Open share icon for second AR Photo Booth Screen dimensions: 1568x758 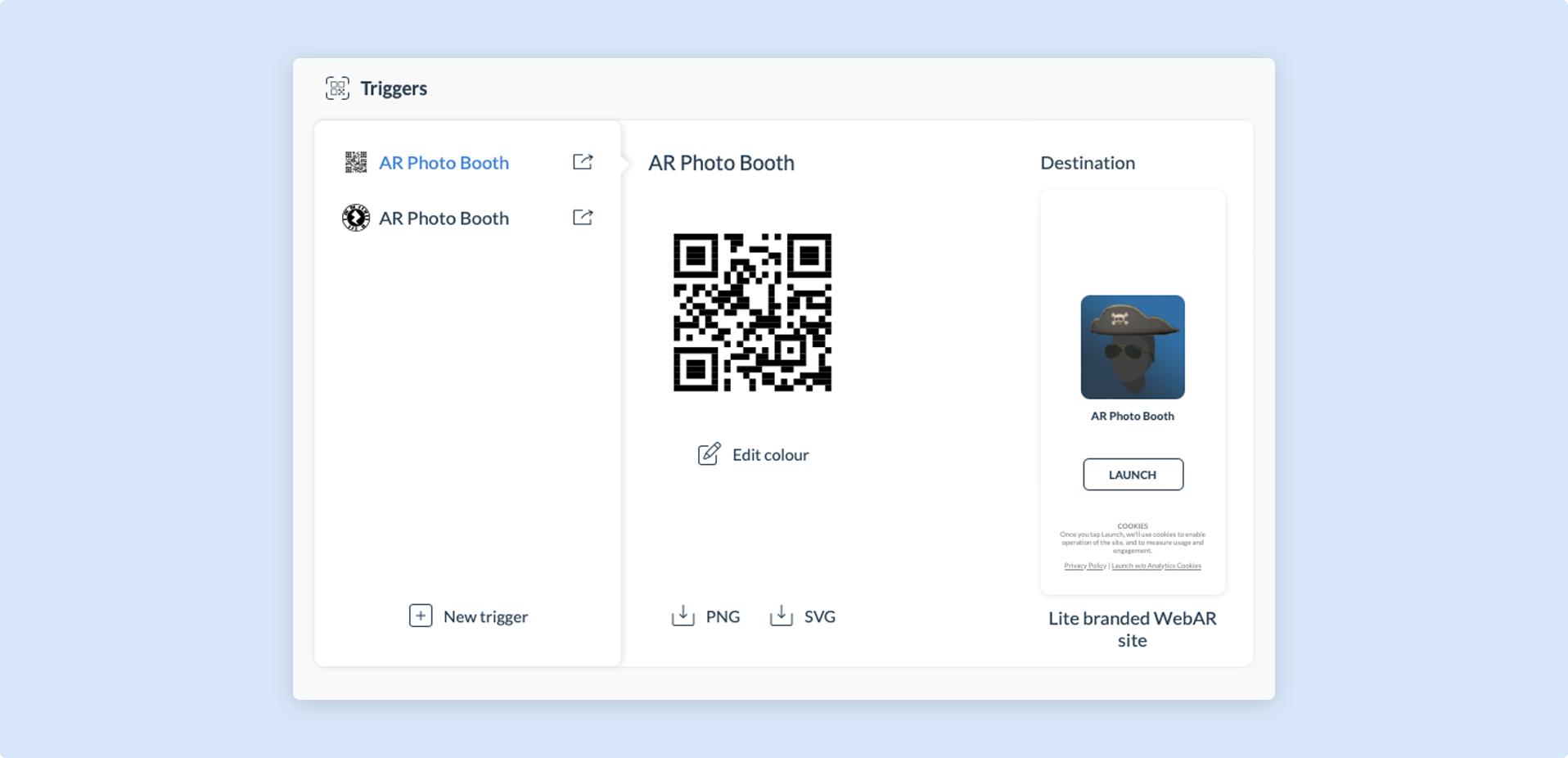[x=583, y=217]
